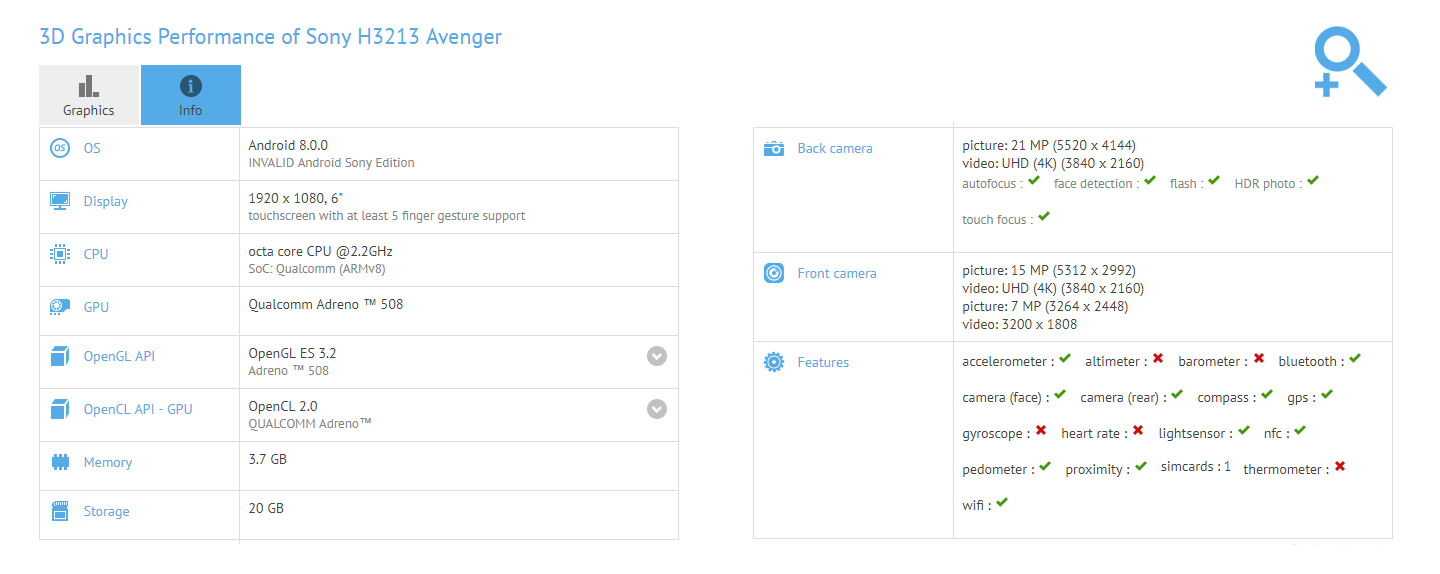
Task: Click the bluetooth green checkmark
Action: coord(1354,358)
